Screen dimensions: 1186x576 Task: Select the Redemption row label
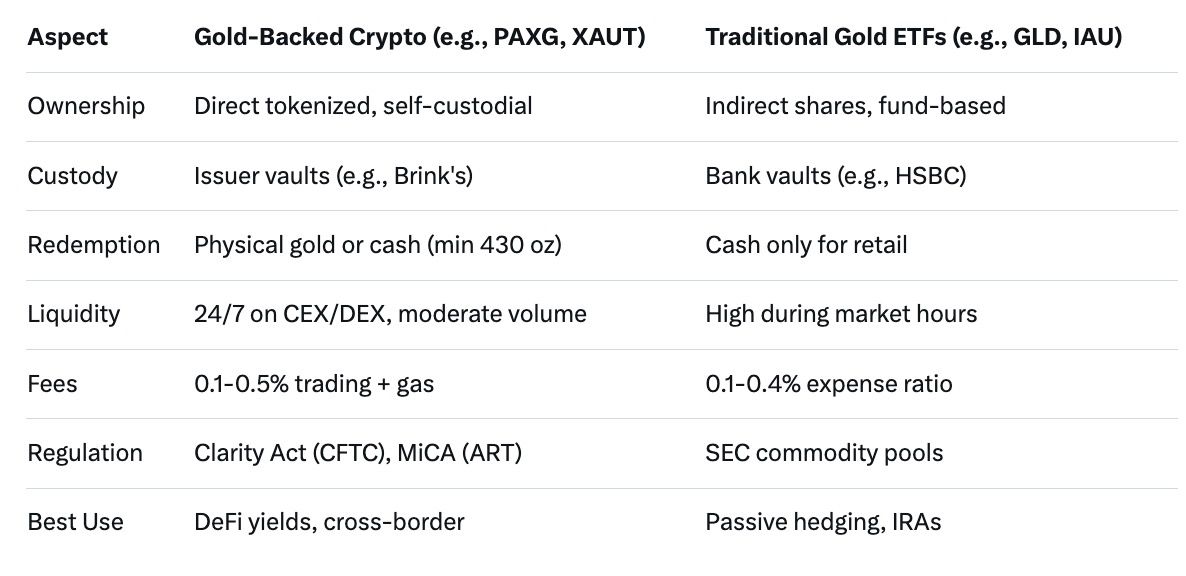coord(94,245)
